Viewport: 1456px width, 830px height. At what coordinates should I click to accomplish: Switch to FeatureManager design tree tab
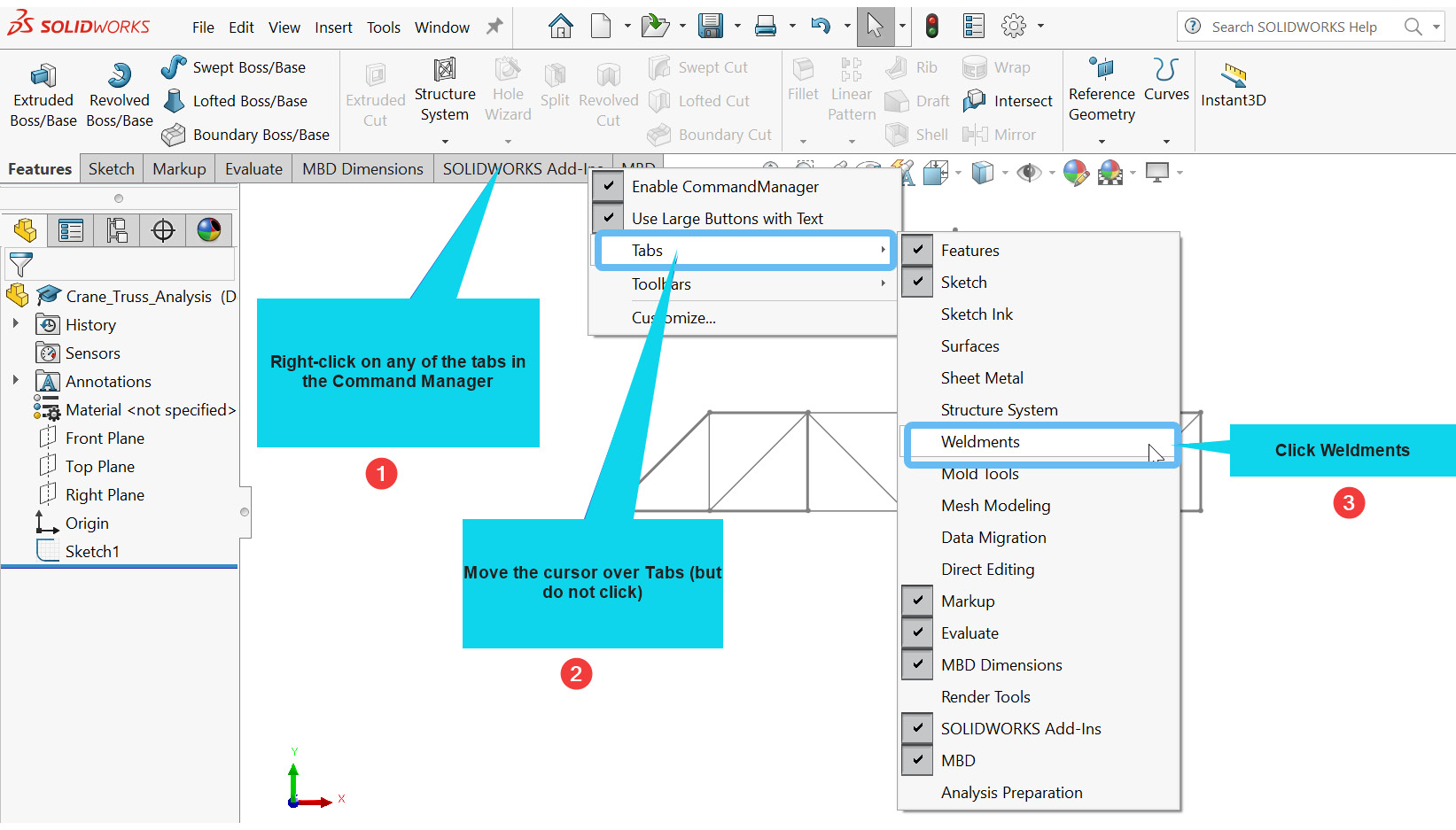25,230
